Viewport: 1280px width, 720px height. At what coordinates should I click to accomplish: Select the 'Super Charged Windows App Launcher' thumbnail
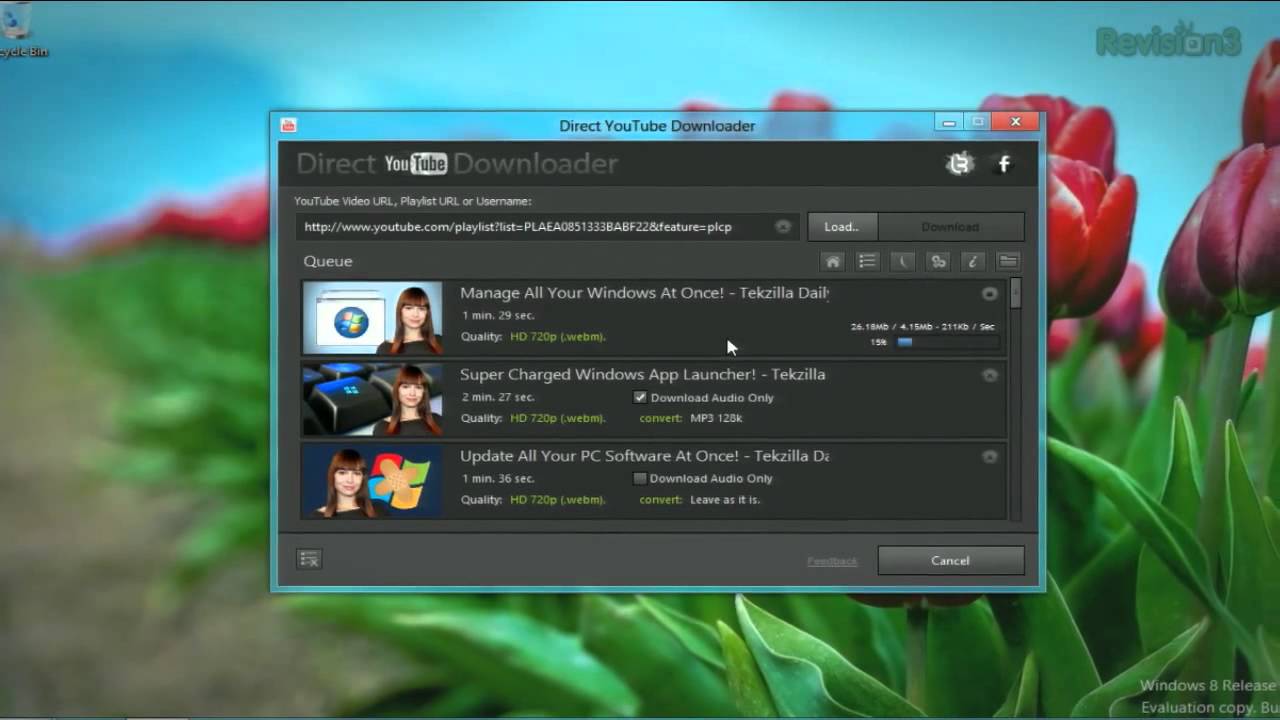click(372, 400)
